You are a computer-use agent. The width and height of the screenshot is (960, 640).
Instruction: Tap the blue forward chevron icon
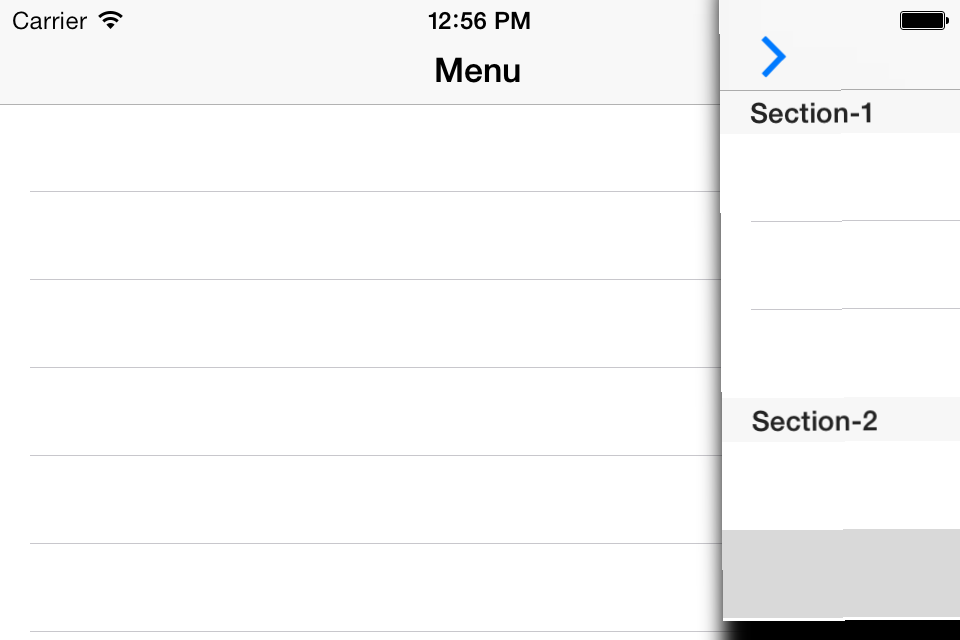[x=773, y=57]
